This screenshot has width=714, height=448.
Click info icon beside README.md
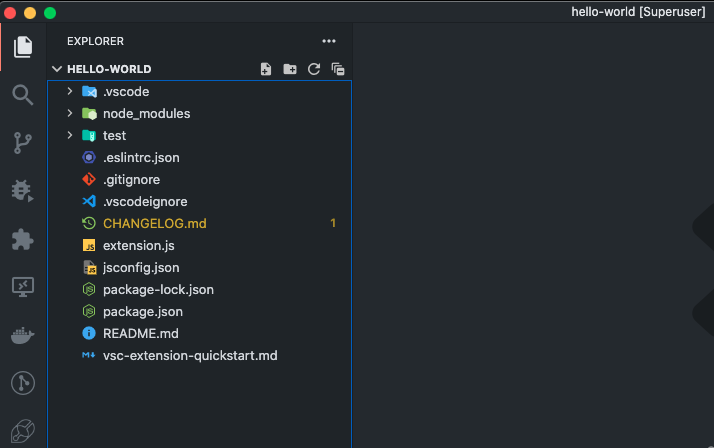coord(89,333)
